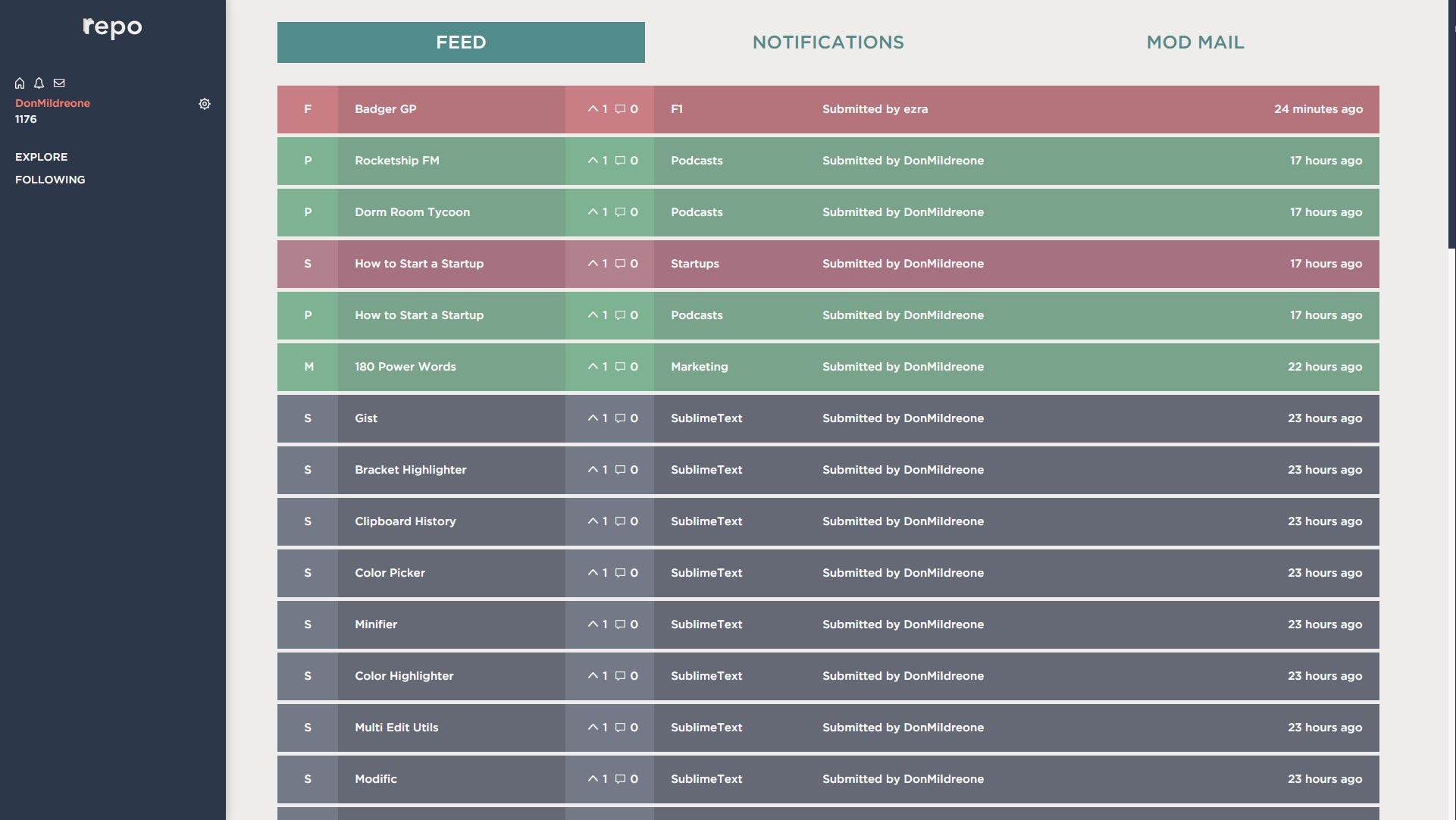The image size is (1456, 820).
Task: Click the Startups category label
Action: click(694, 264)
